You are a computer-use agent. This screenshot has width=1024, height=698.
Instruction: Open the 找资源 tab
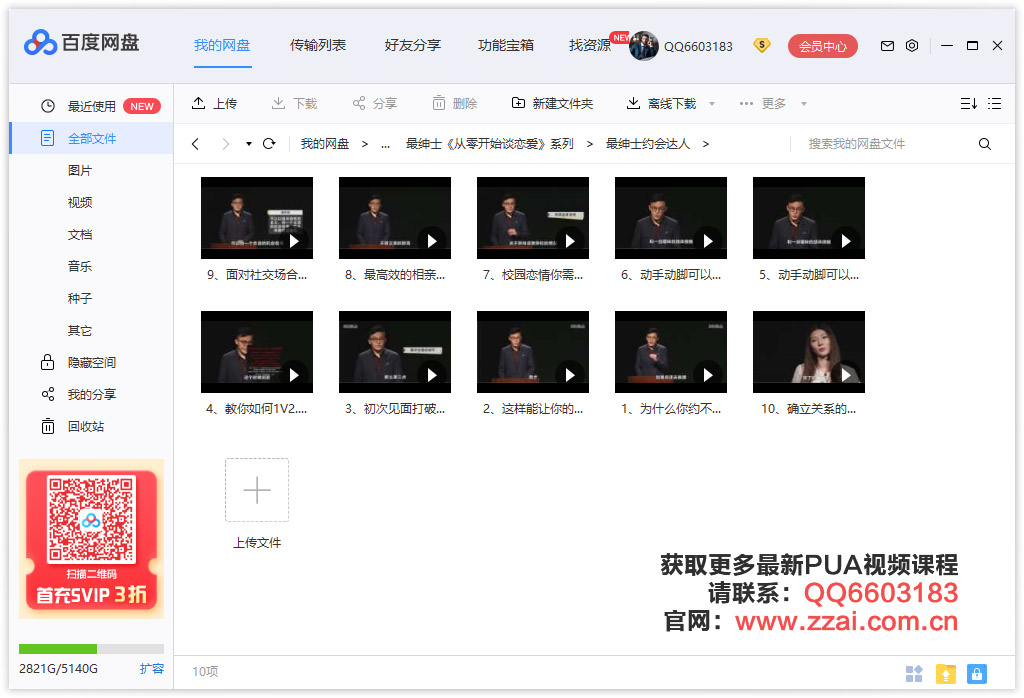(x=590, y=45)
